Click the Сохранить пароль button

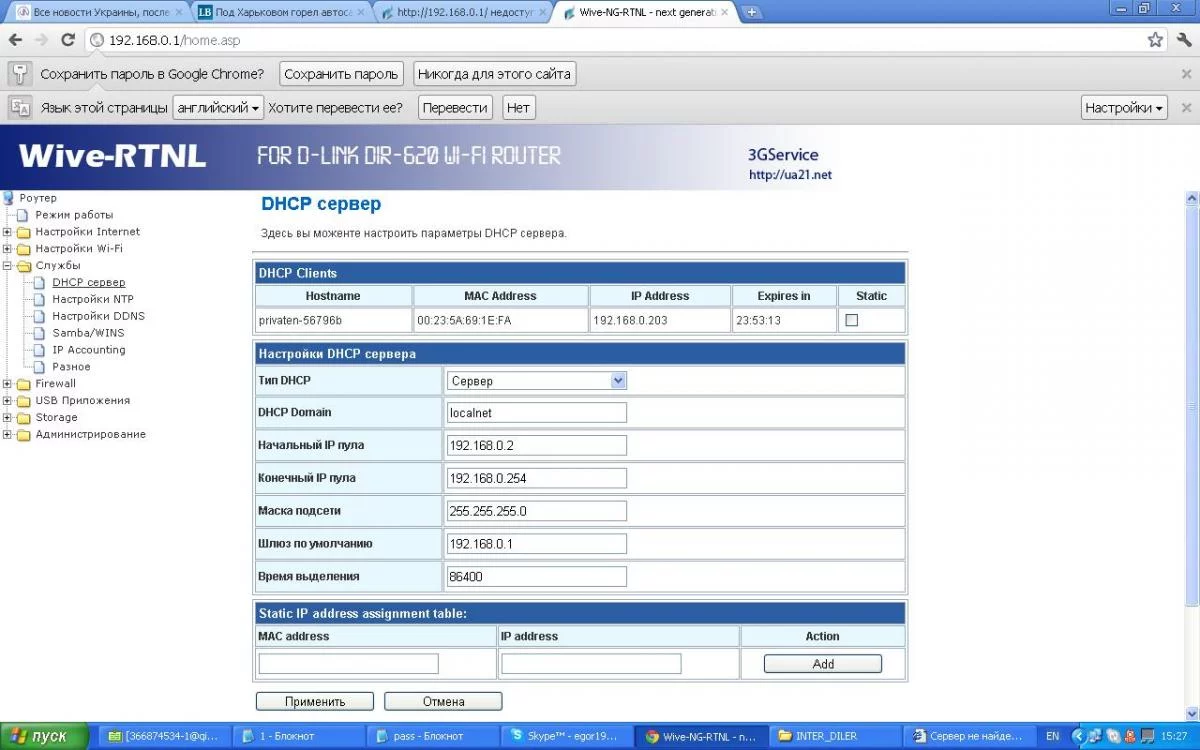click(341, 74)
